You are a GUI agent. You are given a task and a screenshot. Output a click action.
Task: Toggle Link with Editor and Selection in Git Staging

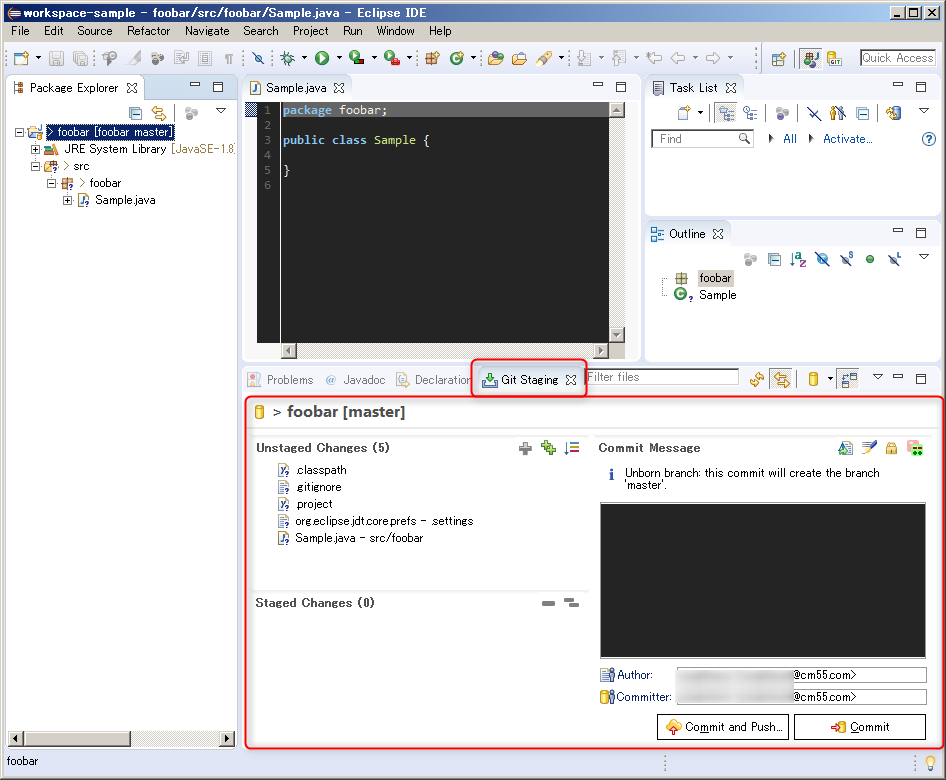(781, 379)
